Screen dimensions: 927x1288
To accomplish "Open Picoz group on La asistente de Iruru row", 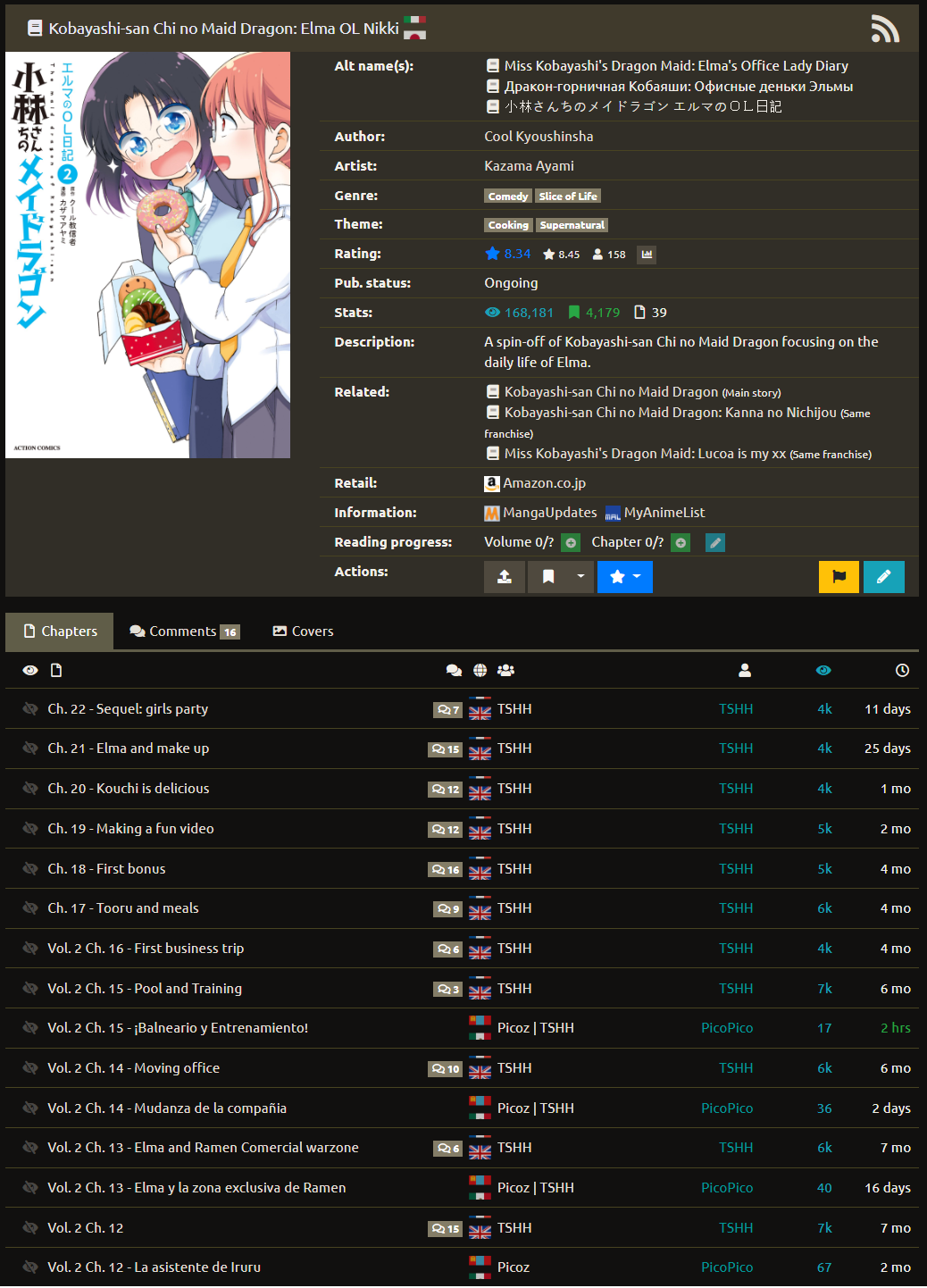I will click(x=514, y=1267).
